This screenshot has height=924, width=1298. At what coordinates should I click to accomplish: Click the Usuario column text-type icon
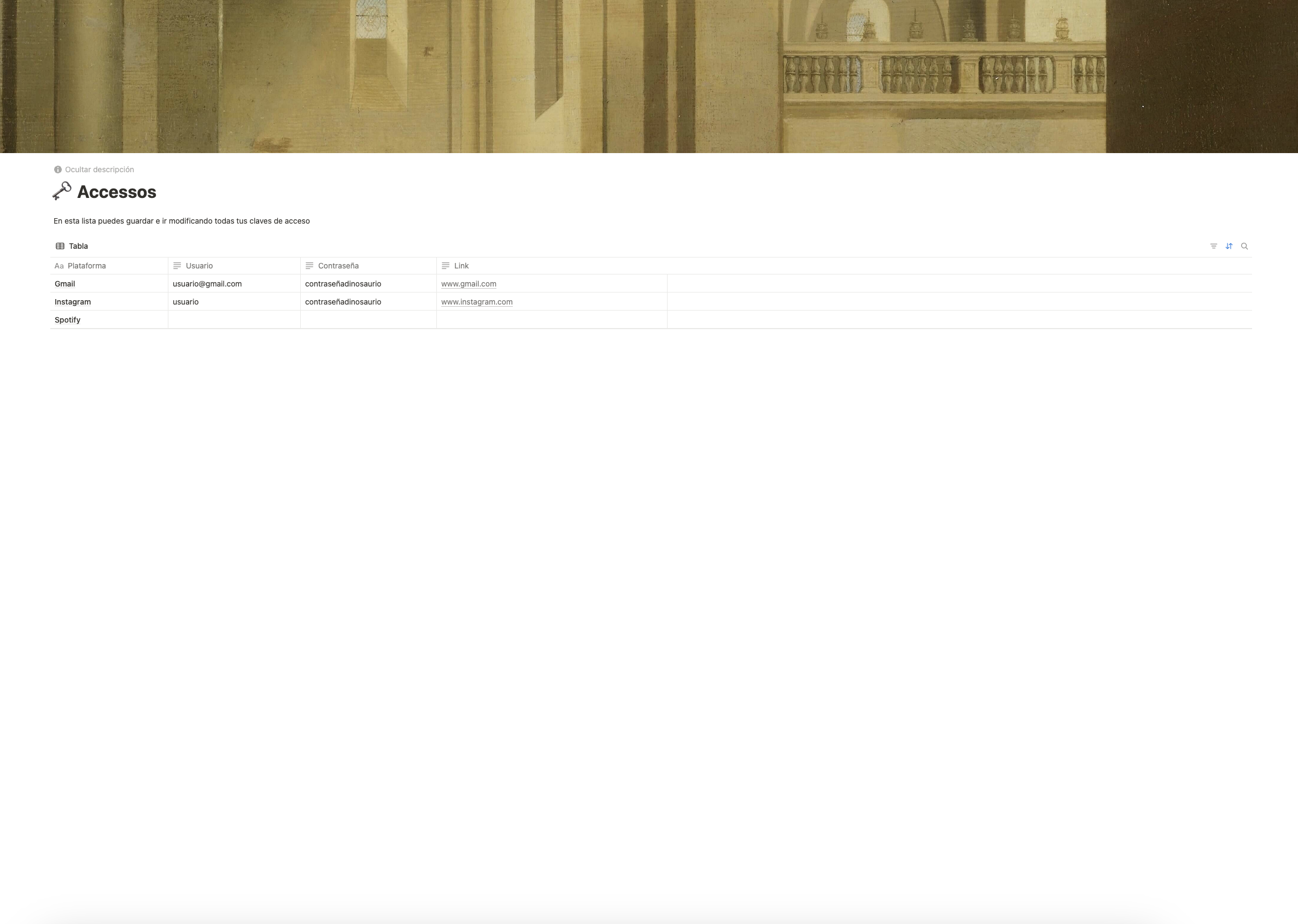tap(177, 266)
